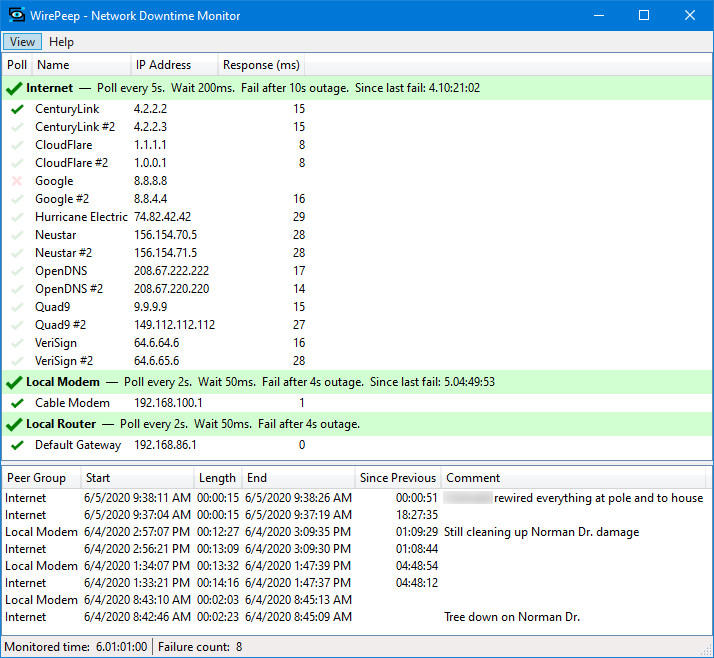
Task: Click the Peer Group column header
Action: click(42, 478)
